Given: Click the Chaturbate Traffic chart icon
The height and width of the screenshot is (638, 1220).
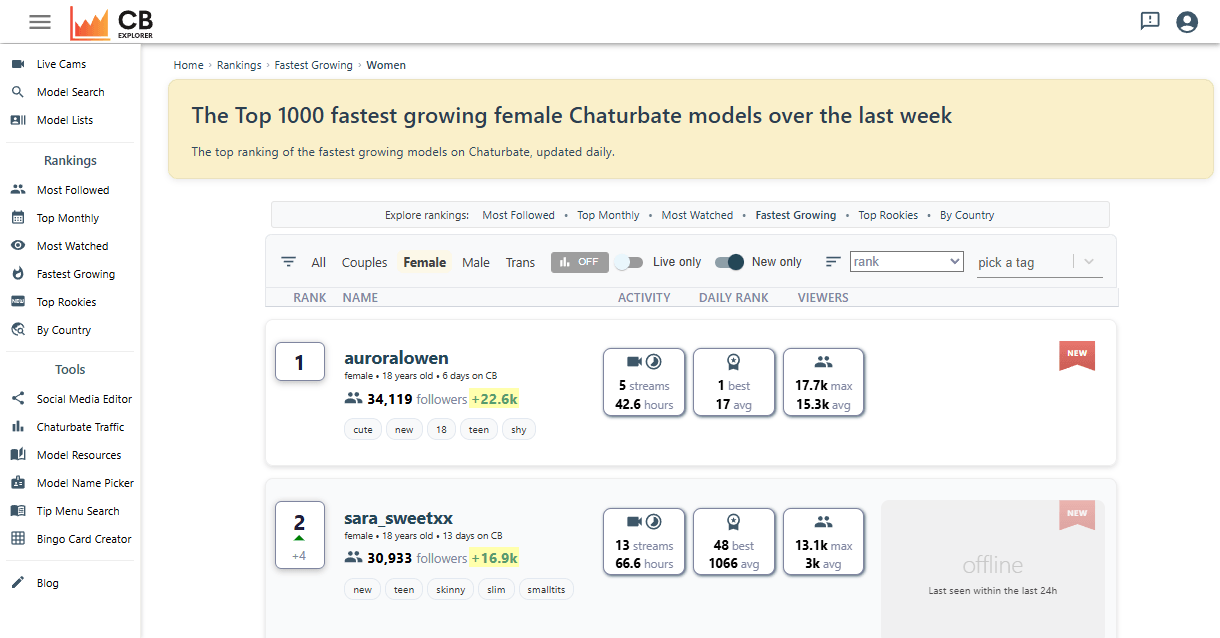Looking at the screenshot, I should 17,427.
